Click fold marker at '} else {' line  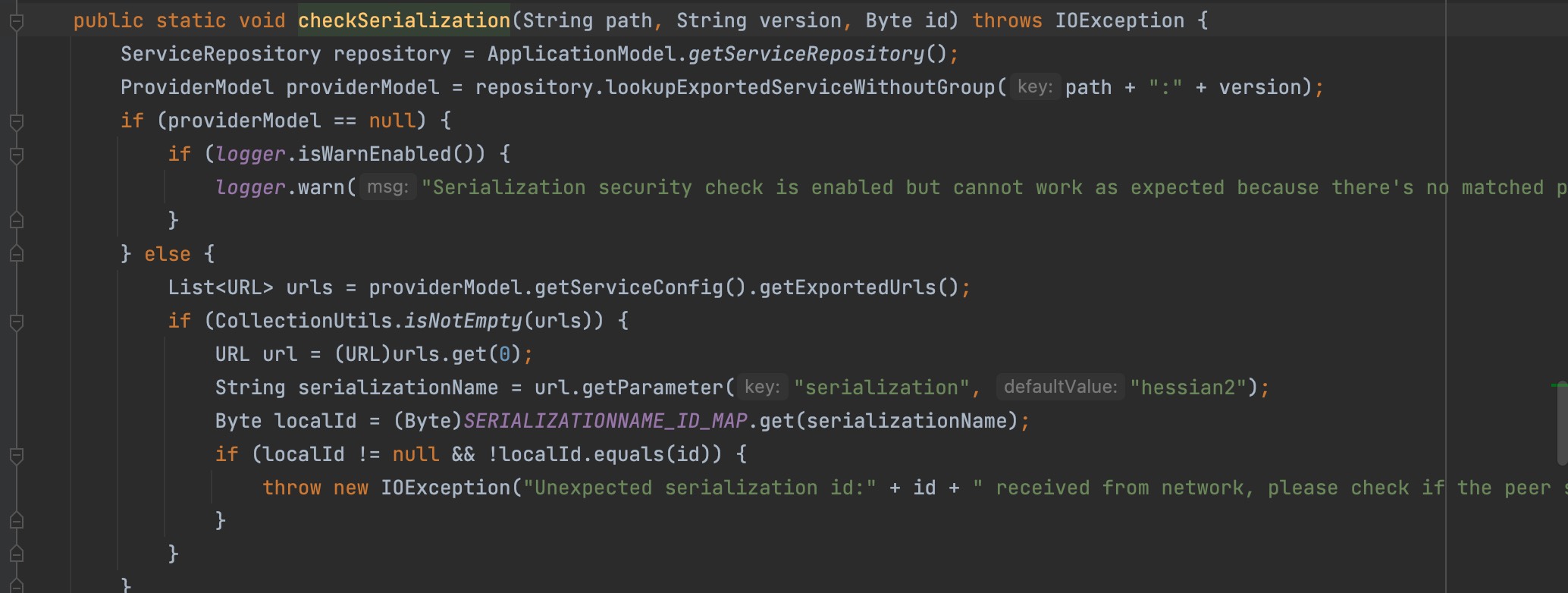[x=17, y=254]
